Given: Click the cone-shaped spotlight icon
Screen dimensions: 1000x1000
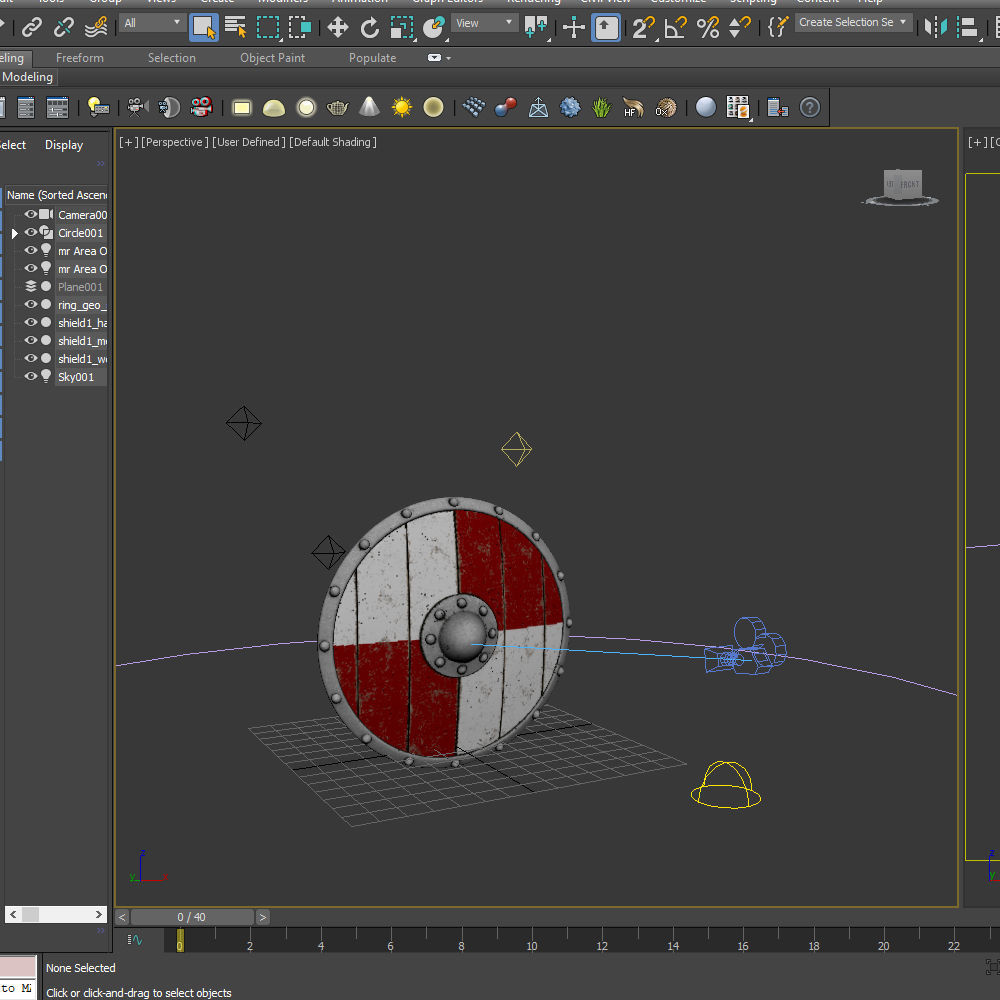Looking at the screenshot, I should (x=370, y=107).
